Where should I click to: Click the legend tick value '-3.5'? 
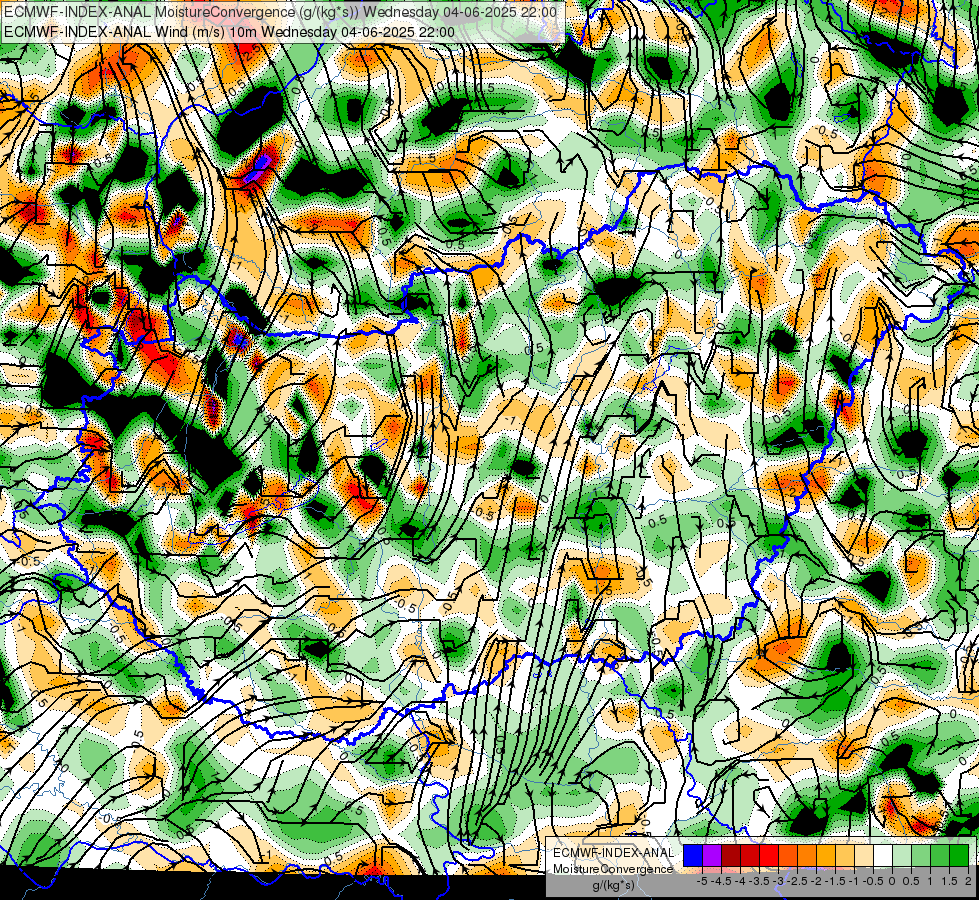click(x=760, y=881)
